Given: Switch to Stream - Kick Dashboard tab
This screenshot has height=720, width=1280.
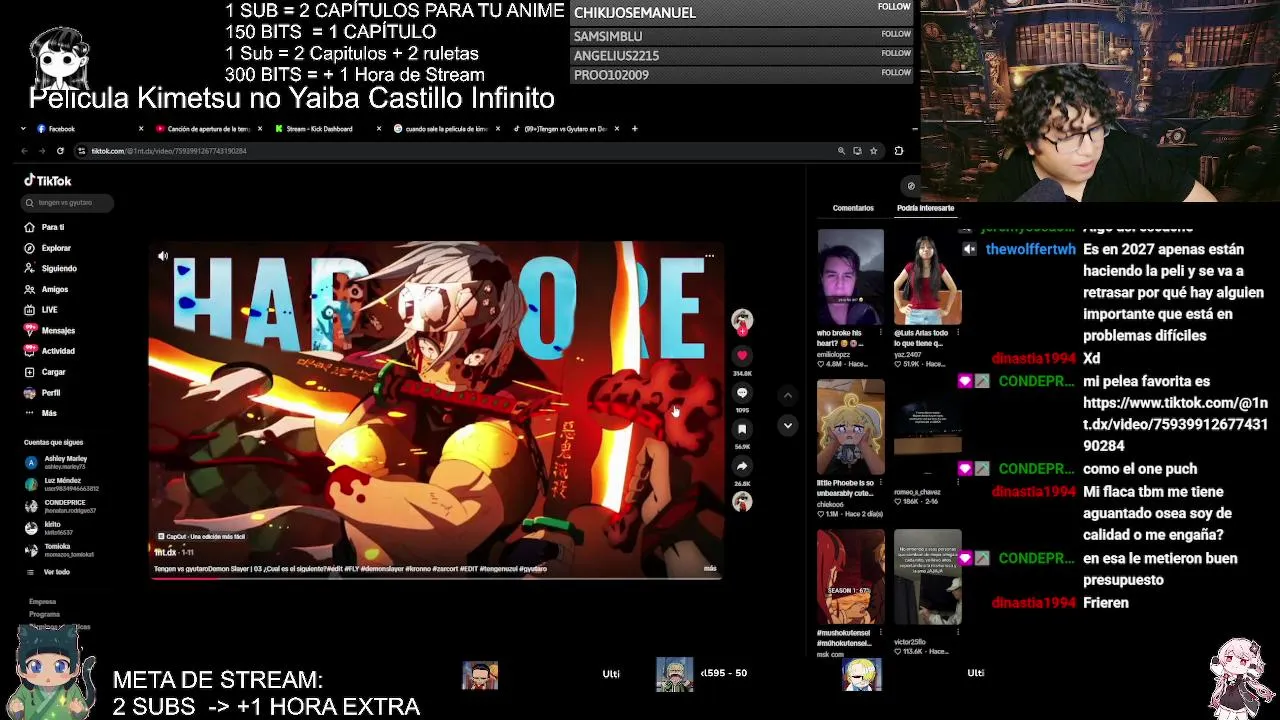Looking at the screenshot, I should click(319, 129).
